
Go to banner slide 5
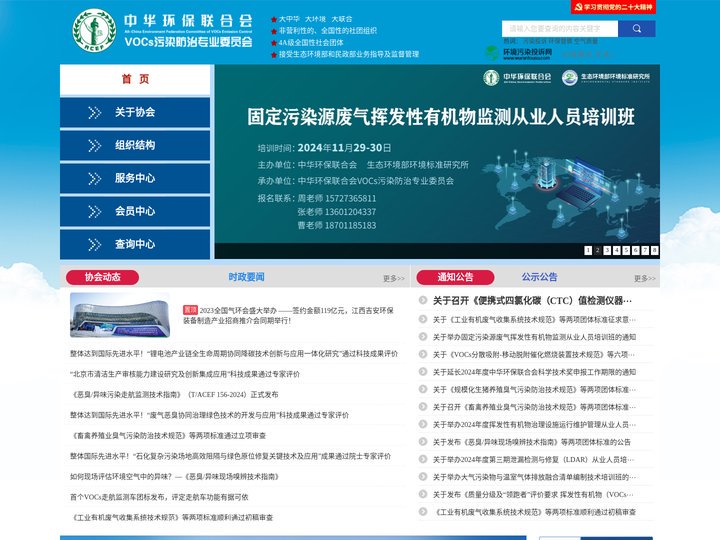pyautogui.click(x=626, y=250)
